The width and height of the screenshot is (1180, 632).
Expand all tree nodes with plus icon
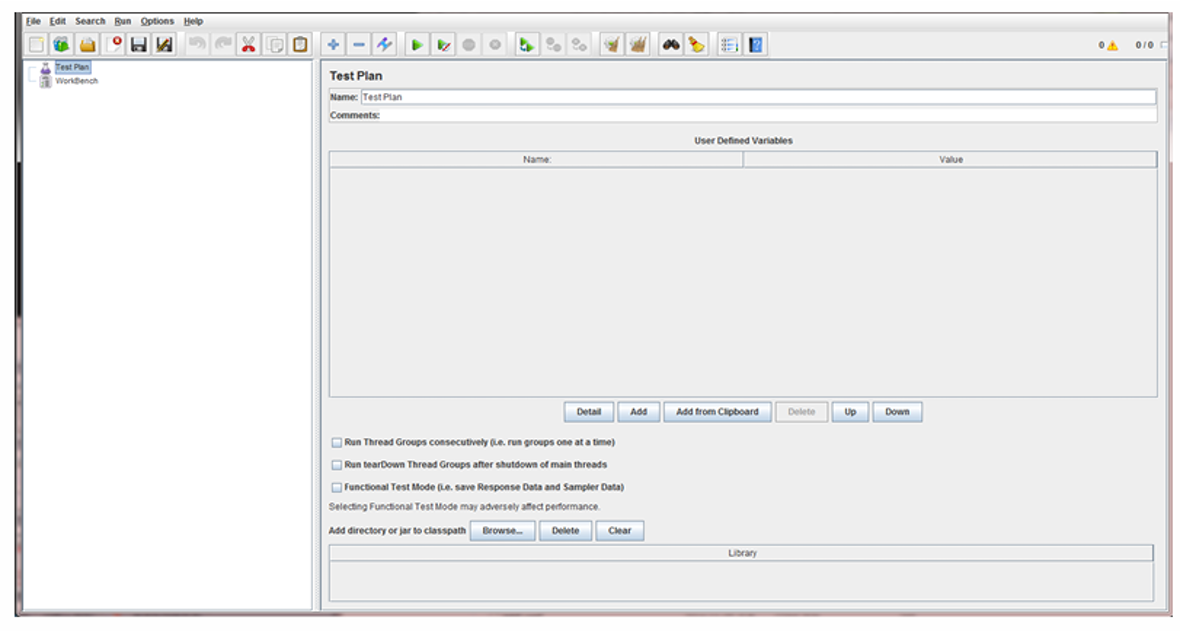pyautogui.click(x=333, y=45)
